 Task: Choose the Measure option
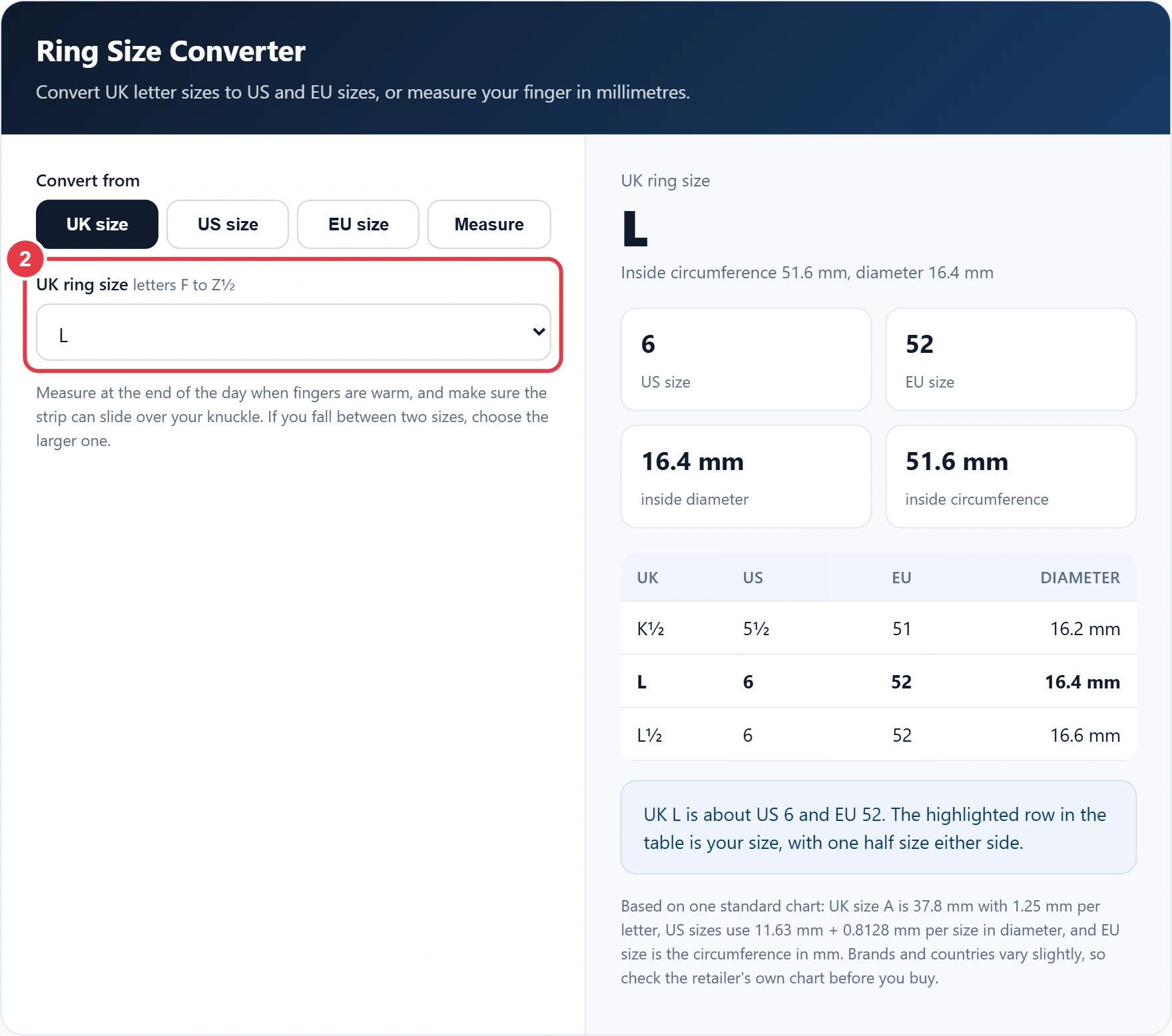(x=489, y=224)
